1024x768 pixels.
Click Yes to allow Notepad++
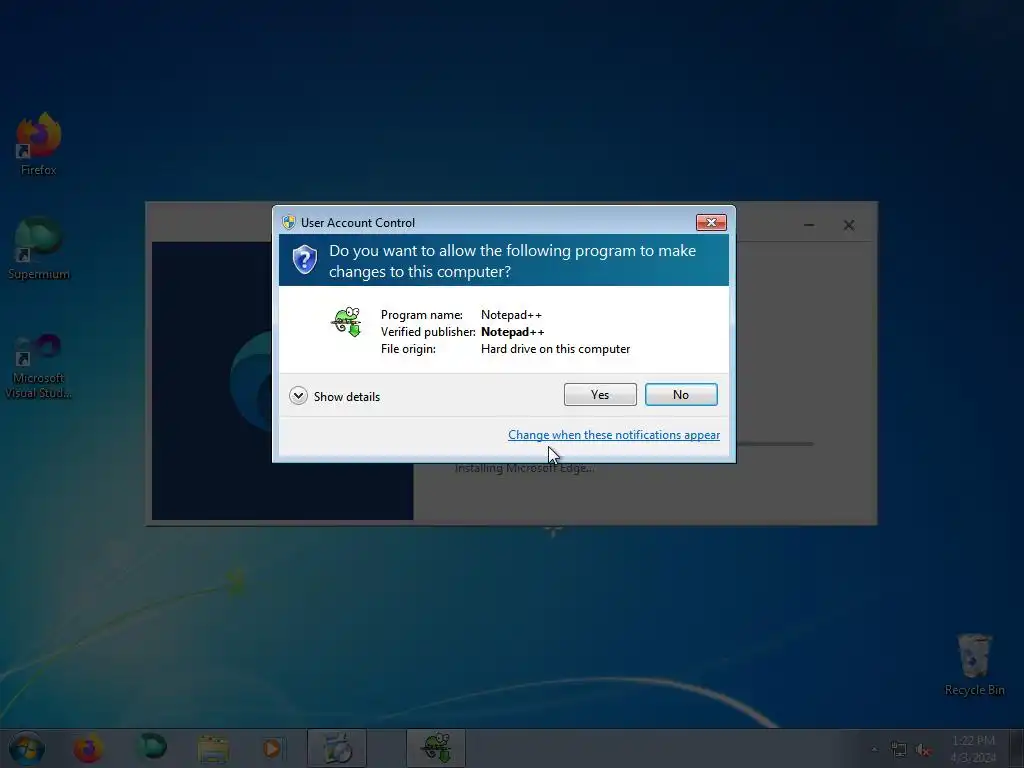(x=600, y=394)
